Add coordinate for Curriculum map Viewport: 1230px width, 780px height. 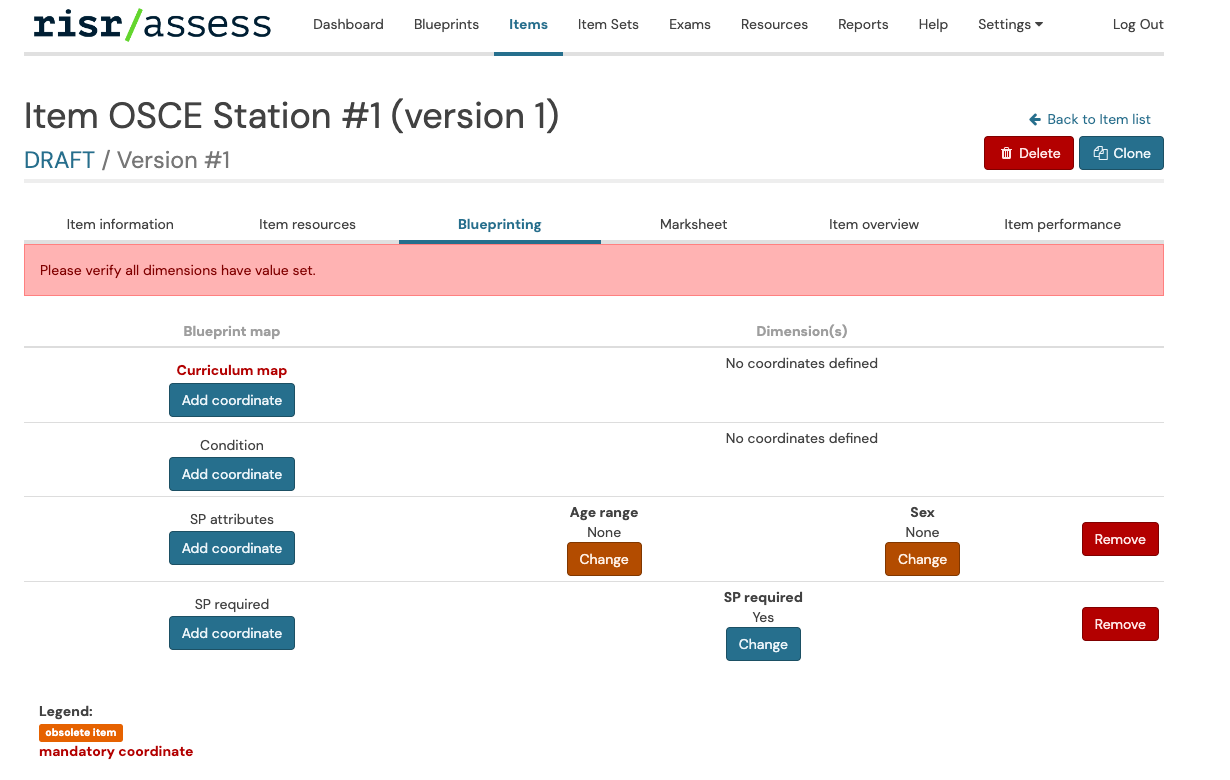(232, 400)
